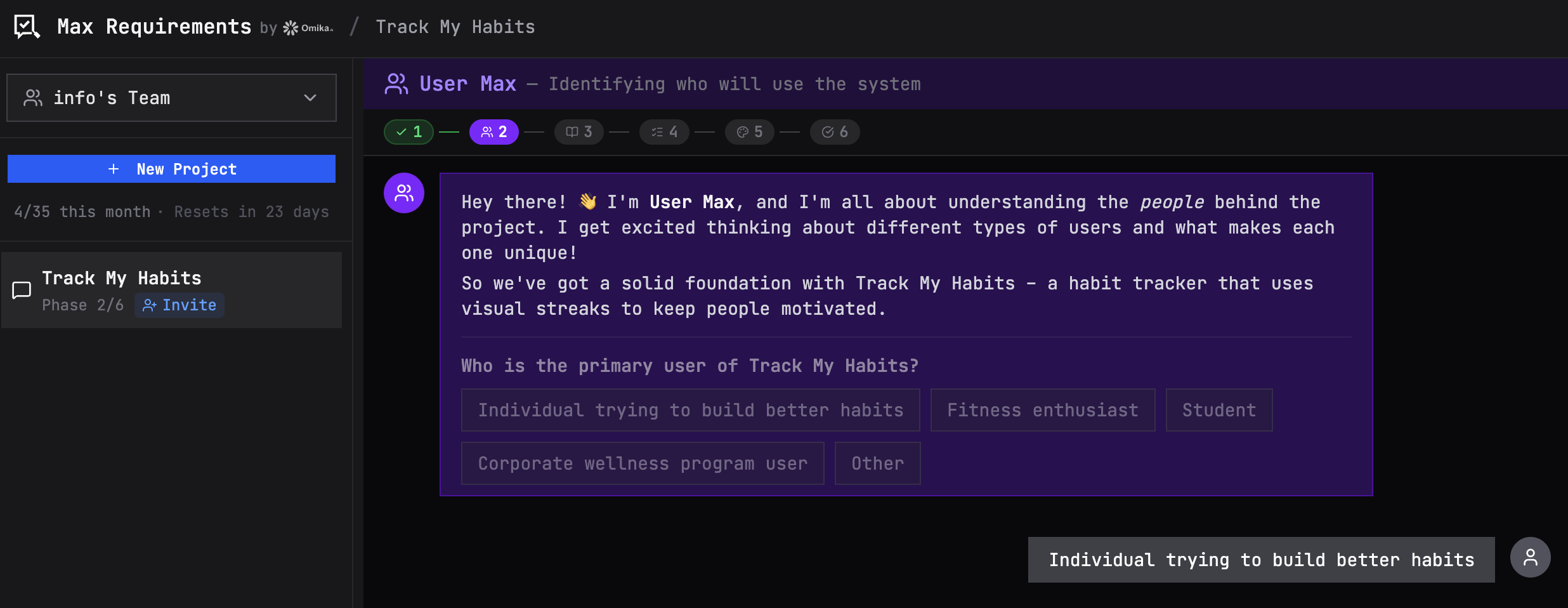Choose the Fitness enthusiast option

(1042, 409)
